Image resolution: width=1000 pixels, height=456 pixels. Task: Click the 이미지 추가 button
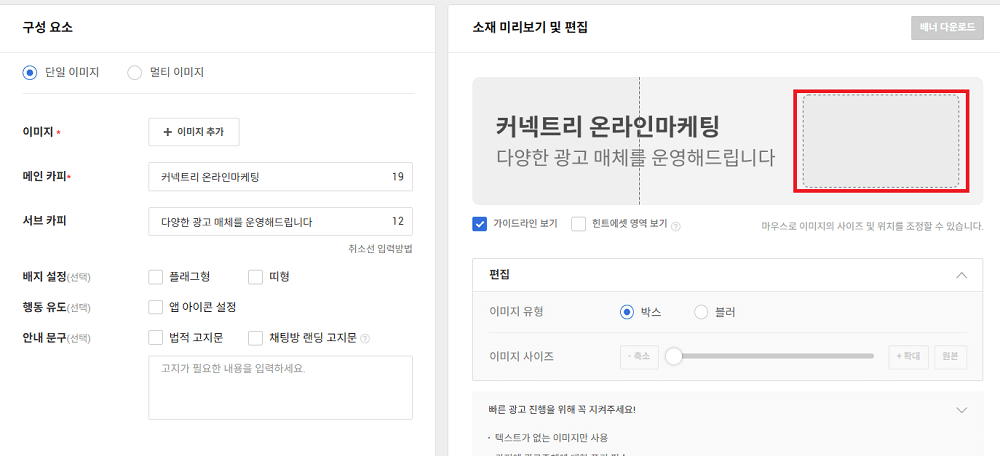tap(194, 132)
